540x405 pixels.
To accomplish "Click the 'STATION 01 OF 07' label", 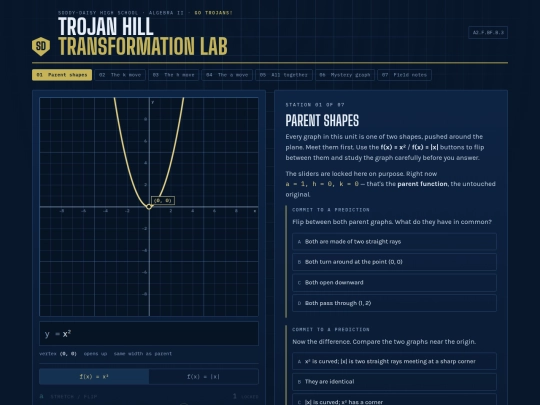I will coord(315,105).
